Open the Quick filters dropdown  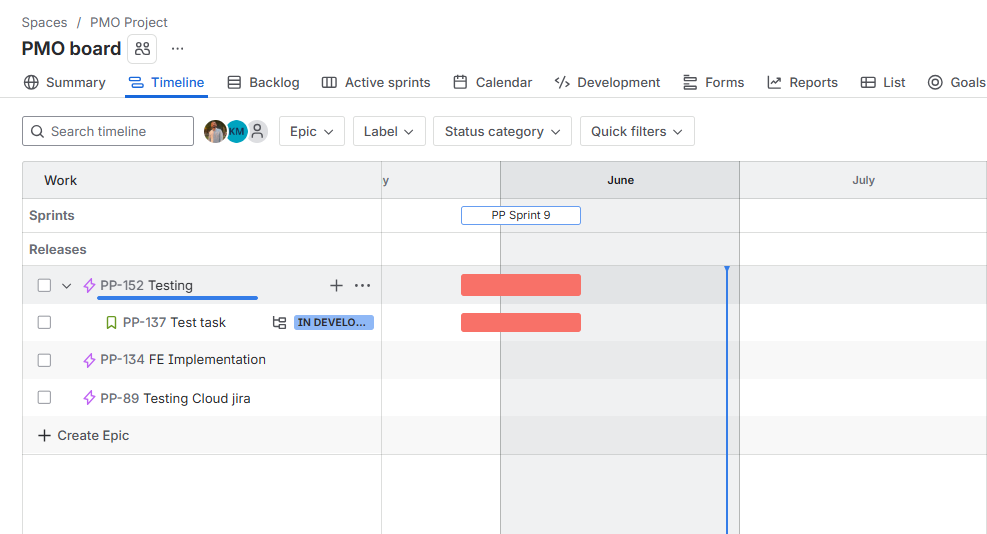pyautogui.click(x=637, y=131)
